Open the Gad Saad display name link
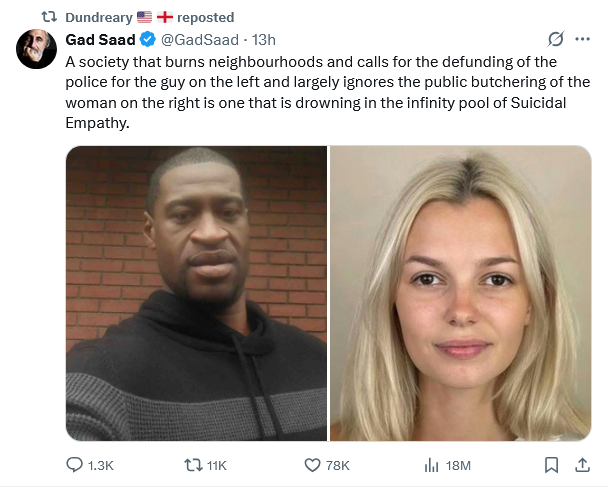The width and height of the screenshot is (609, 487). coord(100,40)
